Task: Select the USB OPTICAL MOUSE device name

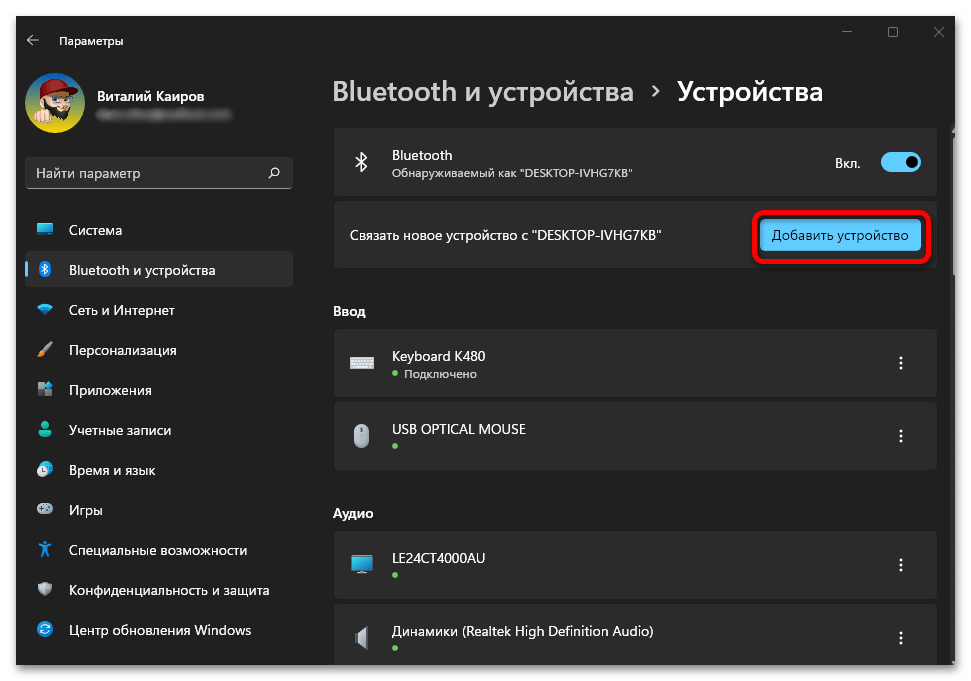Action: pos(459,429)
